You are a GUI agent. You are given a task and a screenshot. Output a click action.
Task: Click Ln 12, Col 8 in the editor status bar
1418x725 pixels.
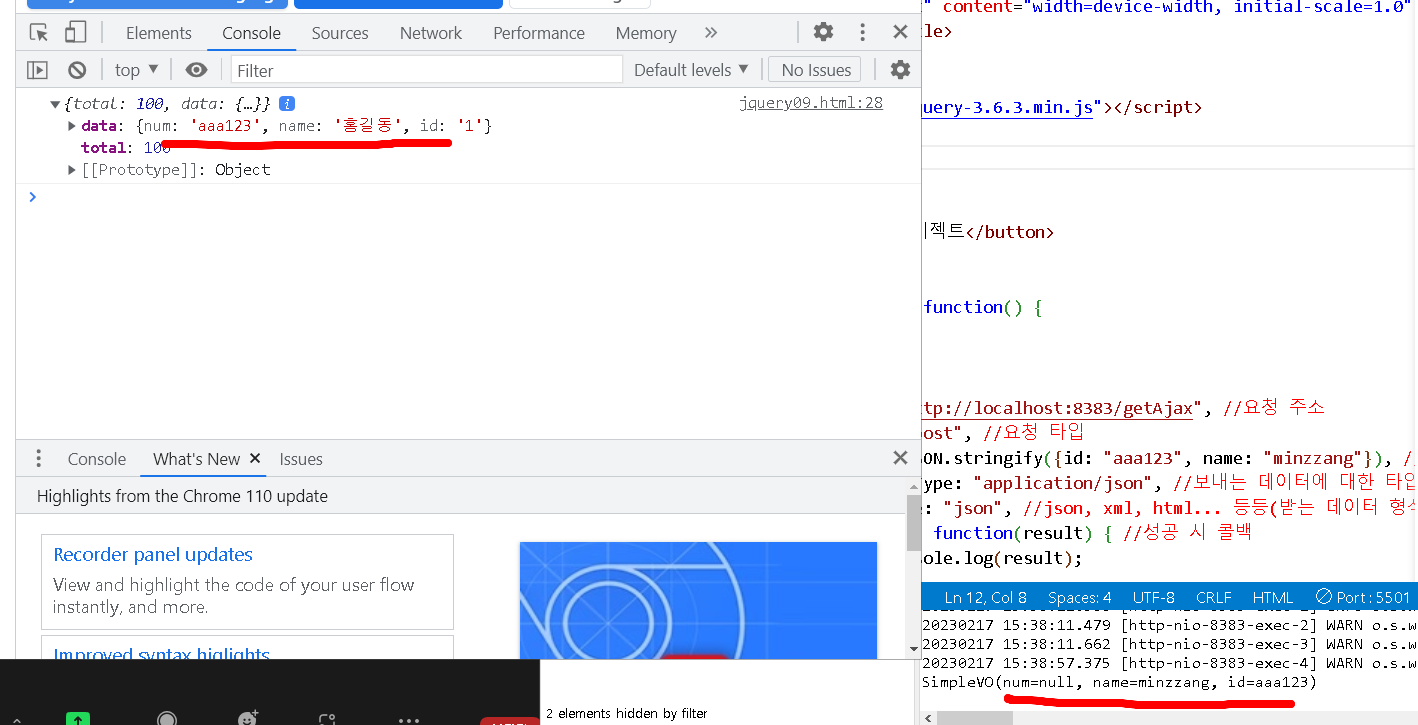tap(985, 597)
